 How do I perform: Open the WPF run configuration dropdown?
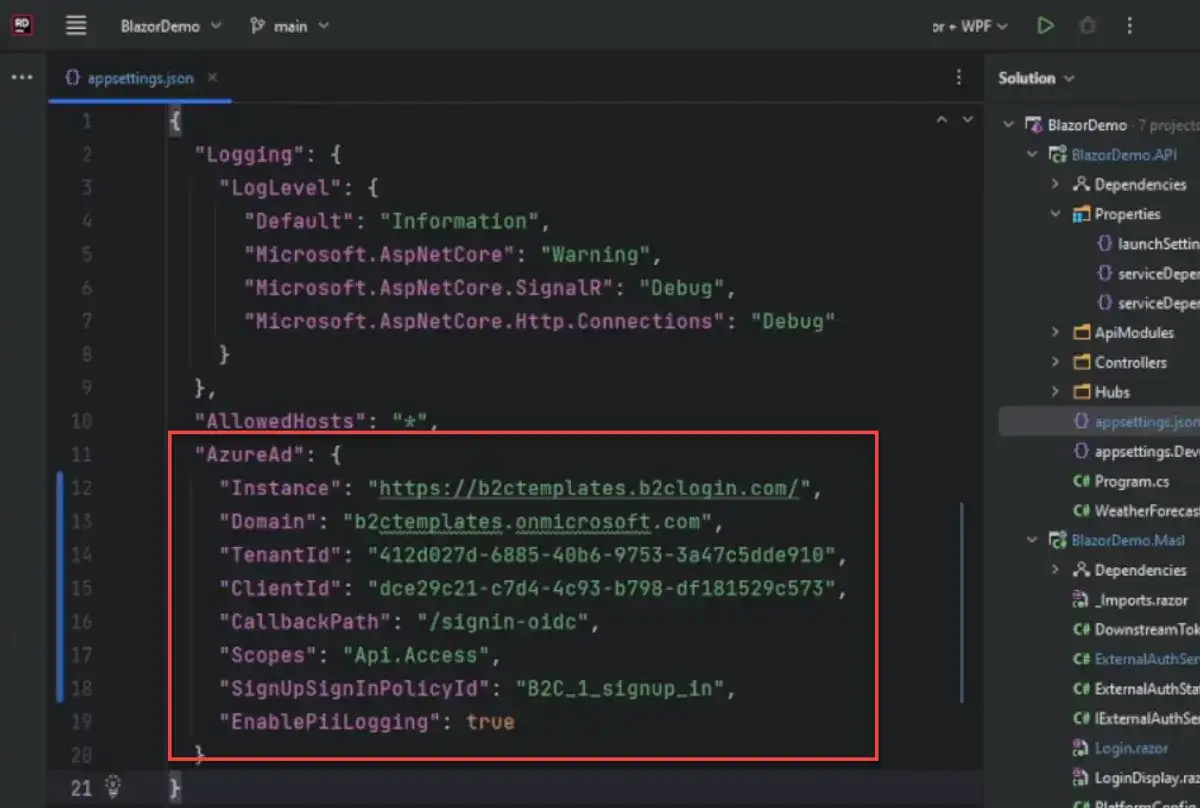pos(970,26)
